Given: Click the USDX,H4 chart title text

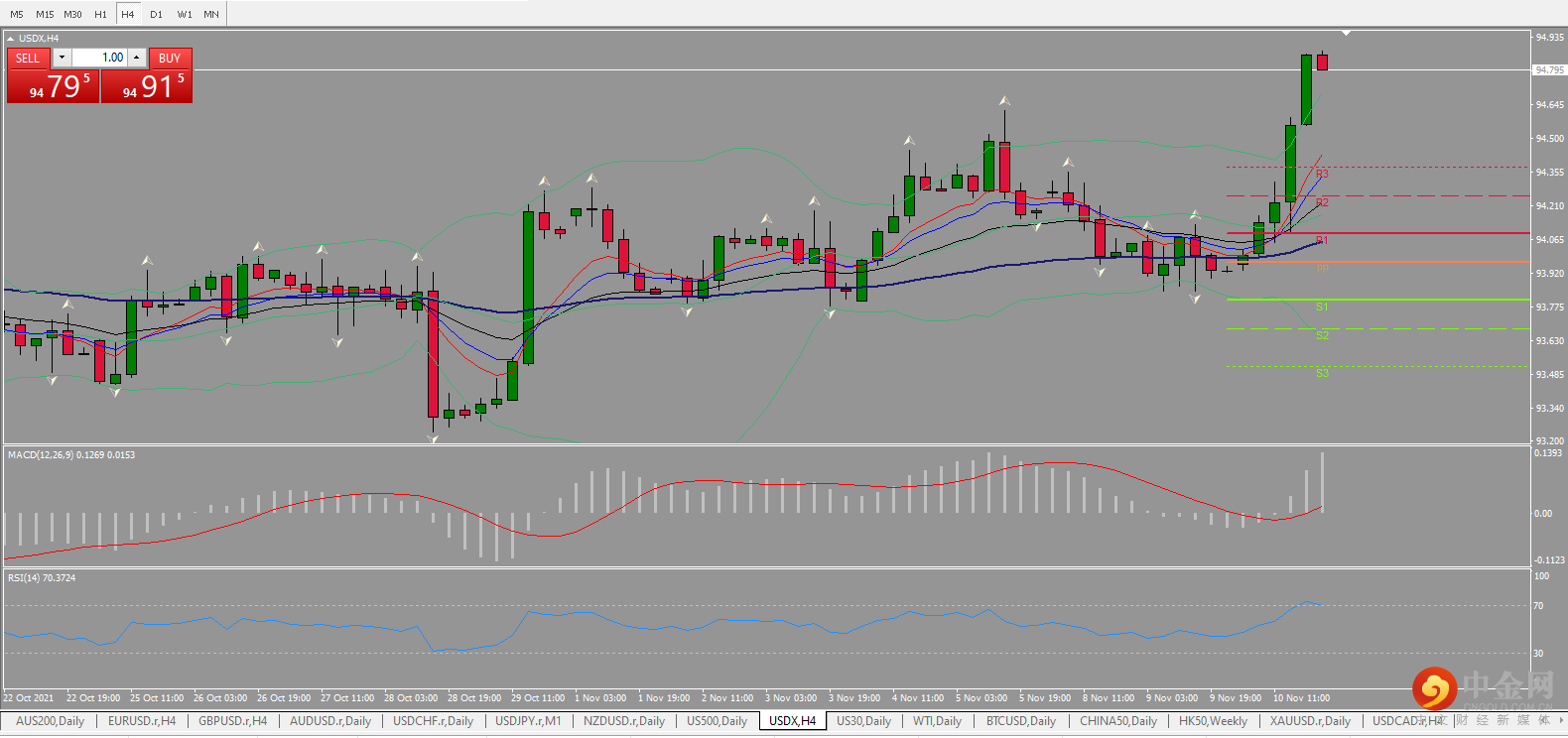Looking at the screenshot, I should click(39, 39).
